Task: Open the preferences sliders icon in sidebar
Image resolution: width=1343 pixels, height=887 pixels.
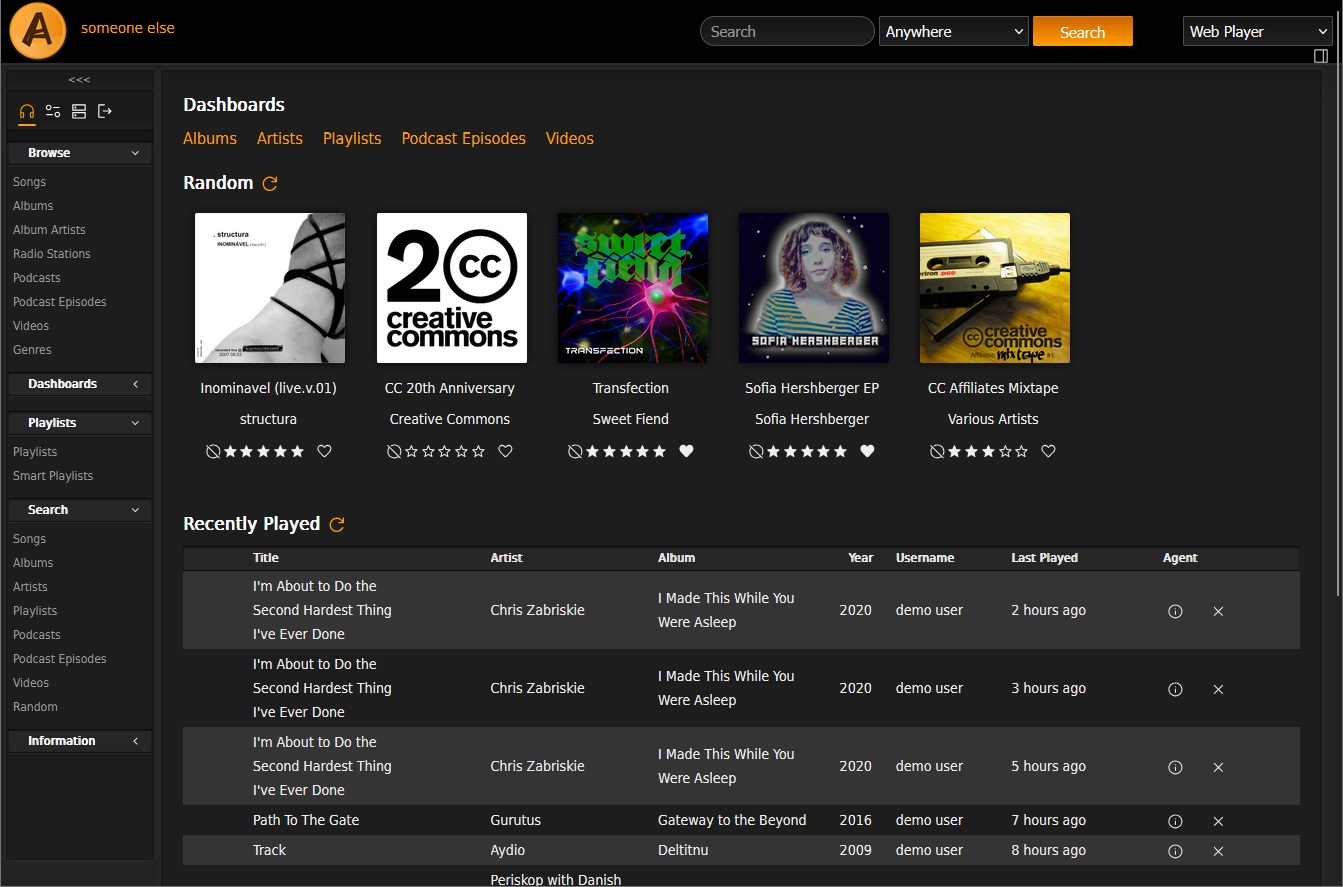Action: 53,111
